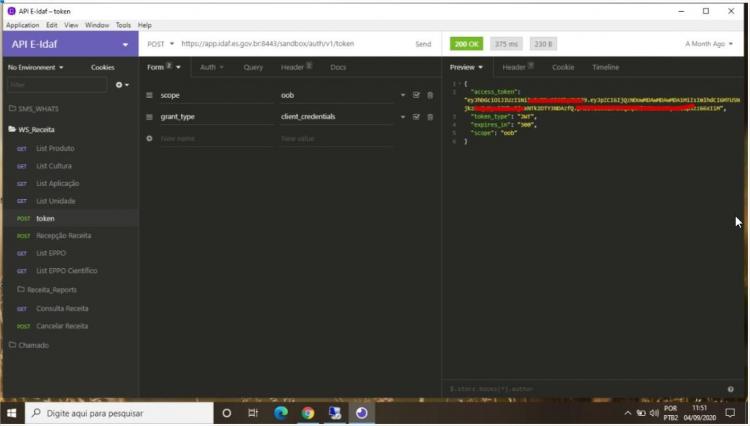Image resolution: width=750 pixels, height=426 pixels.
Task: Click drag handle icon of scope row
Action: [149, 95]
